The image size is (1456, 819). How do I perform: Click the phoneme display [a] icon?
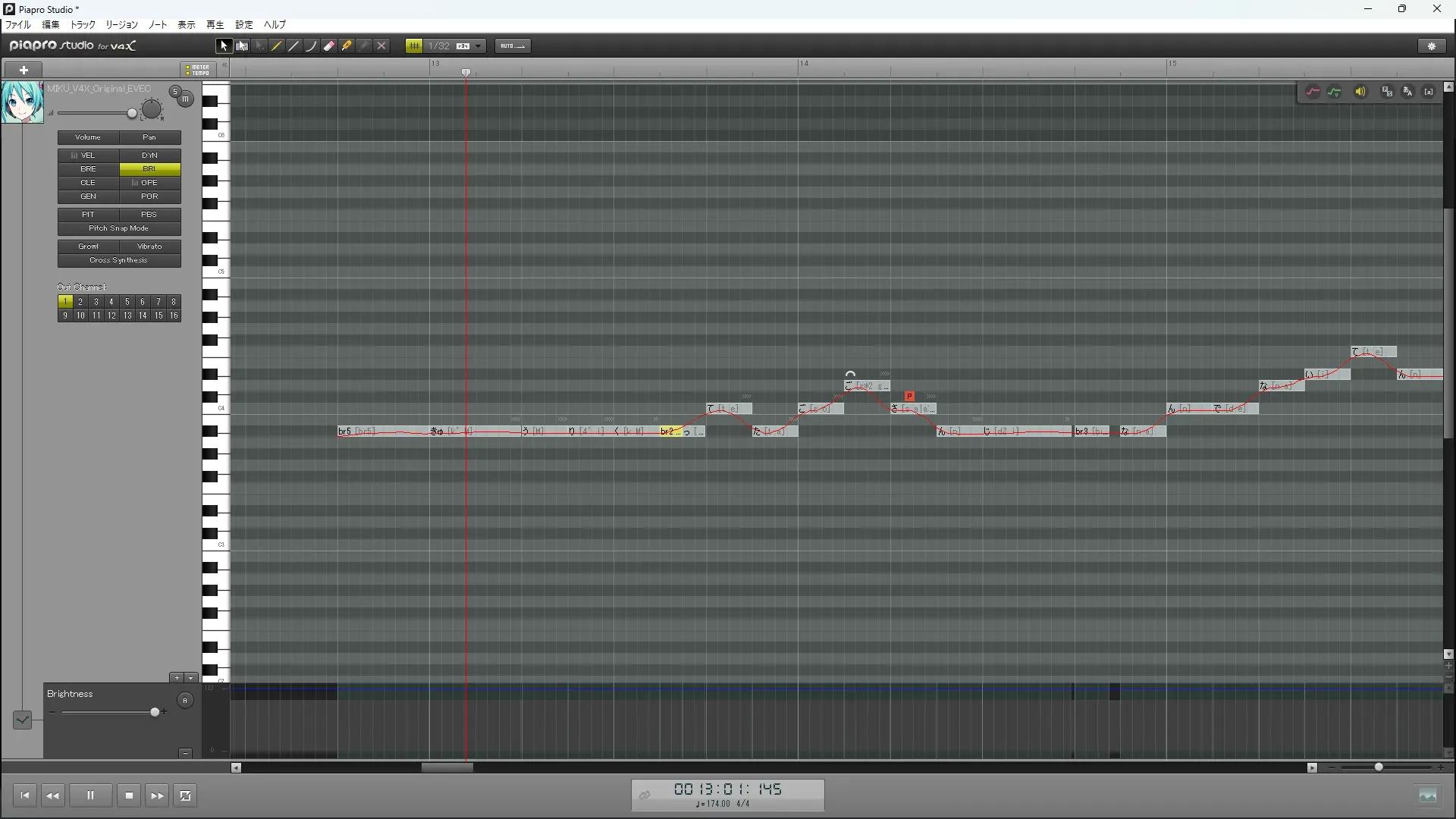tap(1429, 92)
